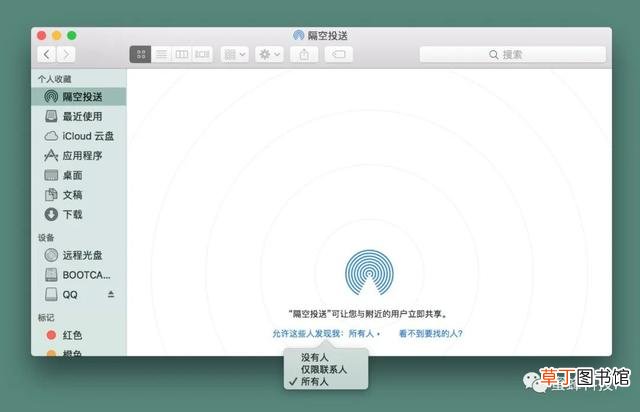Image resolution: width=640 pixels, height=412 pixels.
Task: Switch to icon view in the toolbar
Action: (140, 54)
